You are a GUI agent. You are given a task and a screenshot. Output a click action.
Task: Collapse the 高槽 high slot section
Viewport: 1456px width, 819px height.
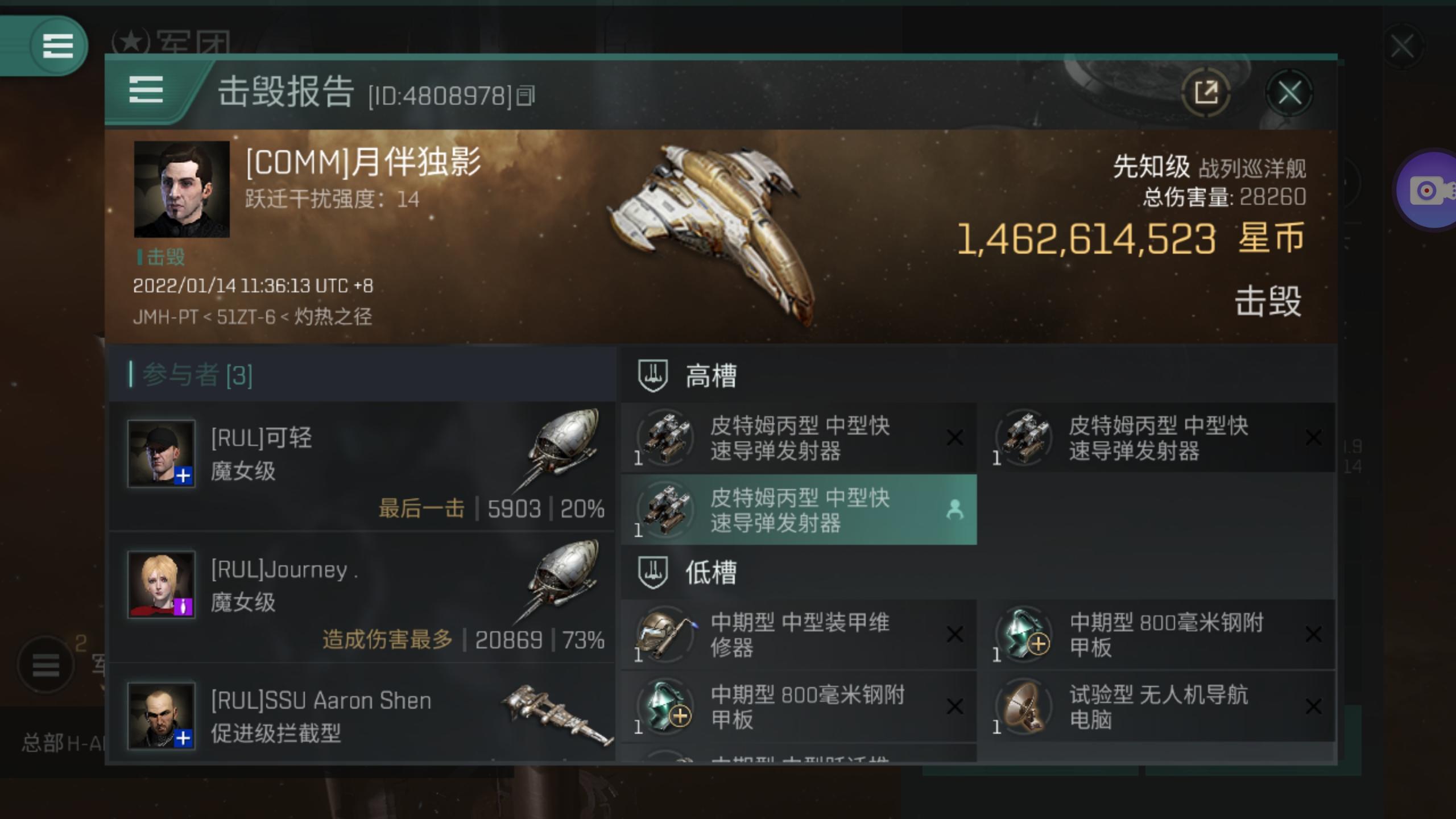(977, 375)
